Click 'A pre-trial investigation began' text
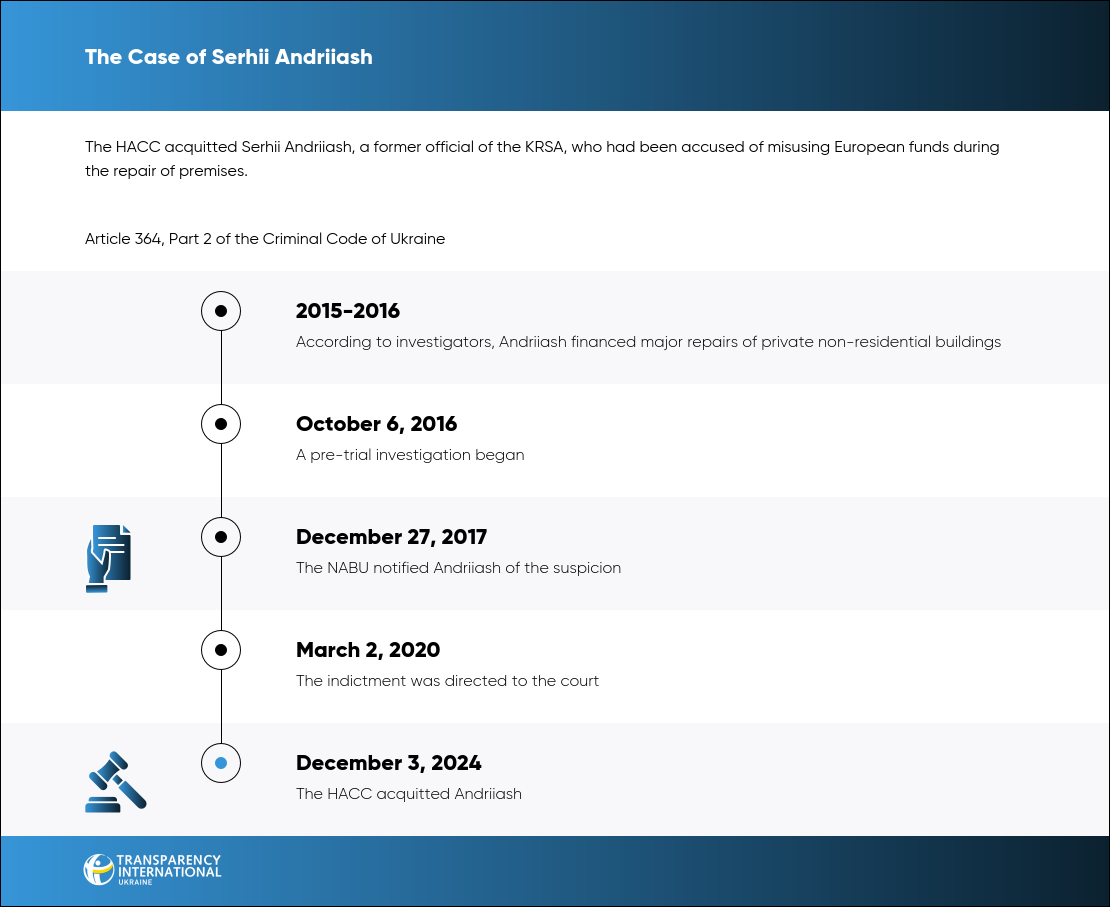Viewport: 1110px width, 907px height. [x=410, y=455]
